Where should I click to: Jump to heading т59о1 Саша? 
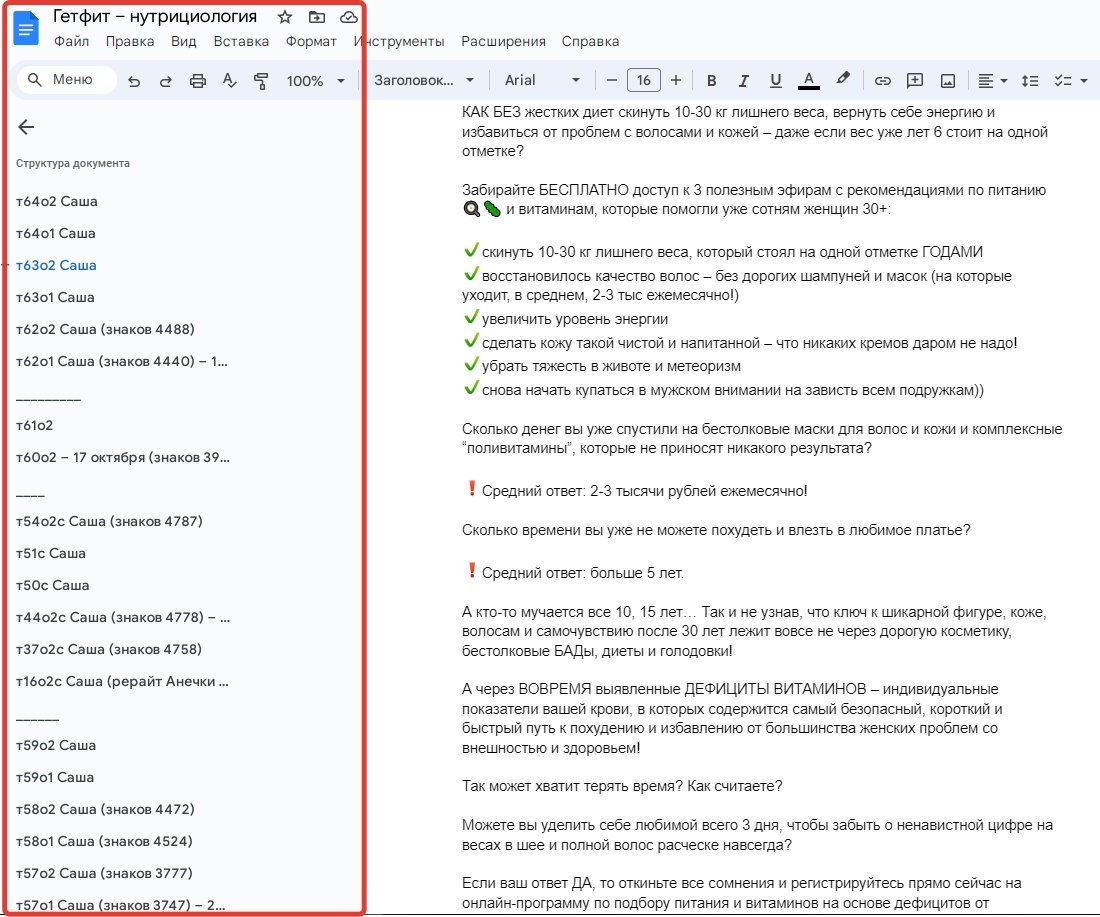55,777
